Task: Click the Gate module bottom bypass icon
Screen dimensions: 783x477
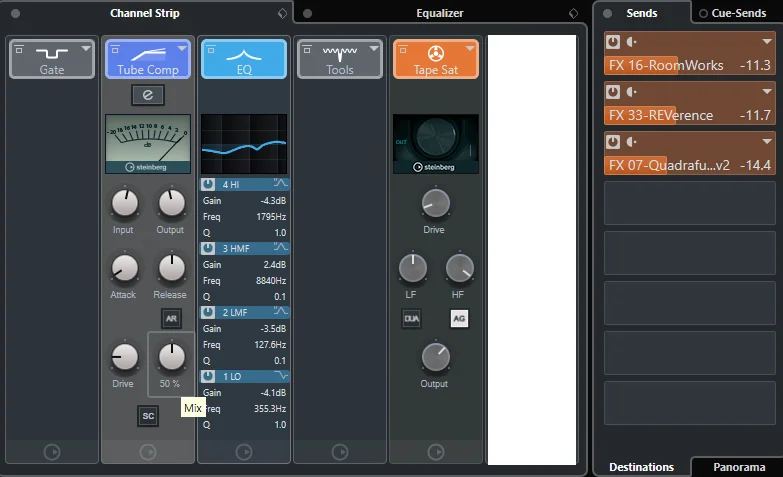Action: coord(52,452)
